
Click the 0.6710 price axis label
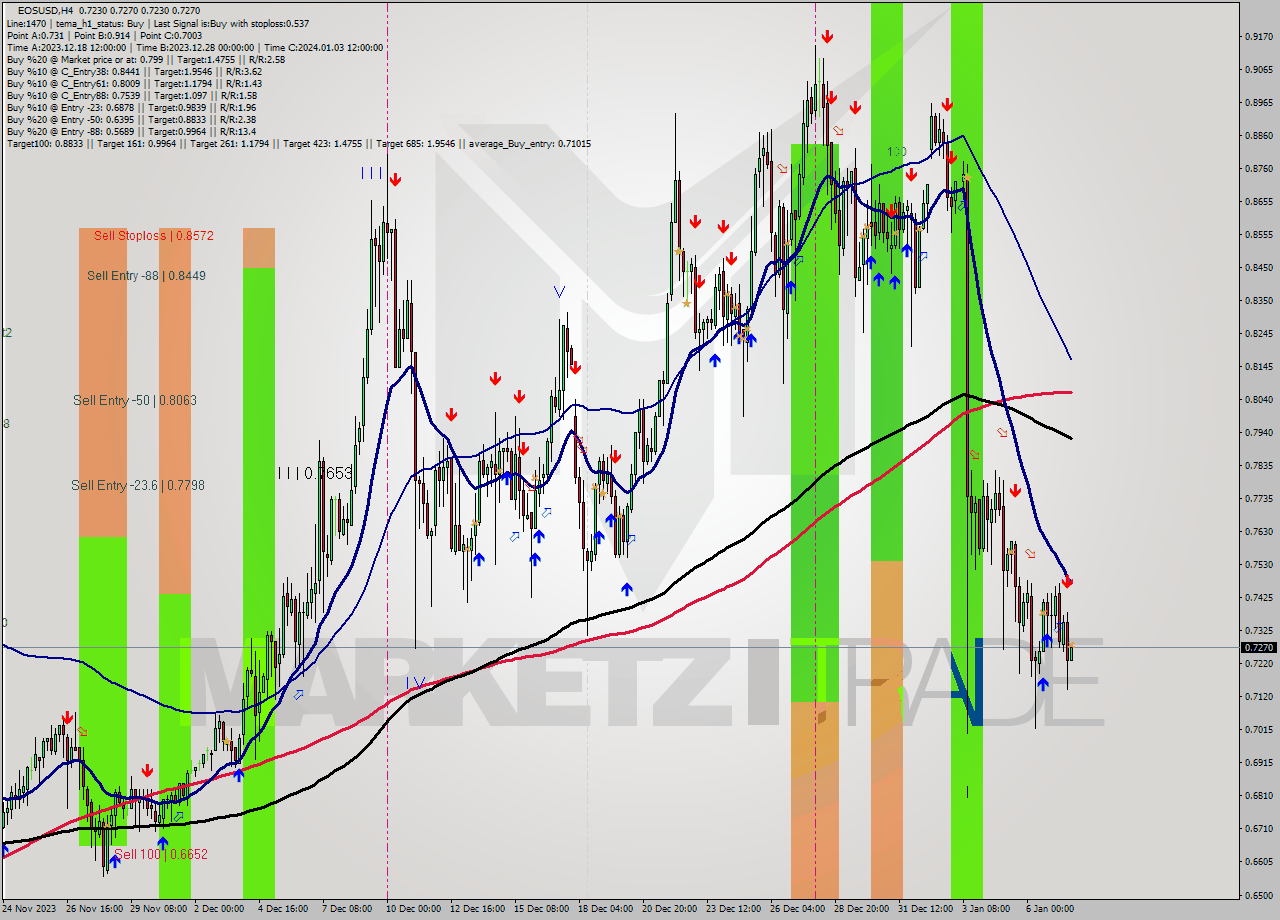tap(1258, 829)
